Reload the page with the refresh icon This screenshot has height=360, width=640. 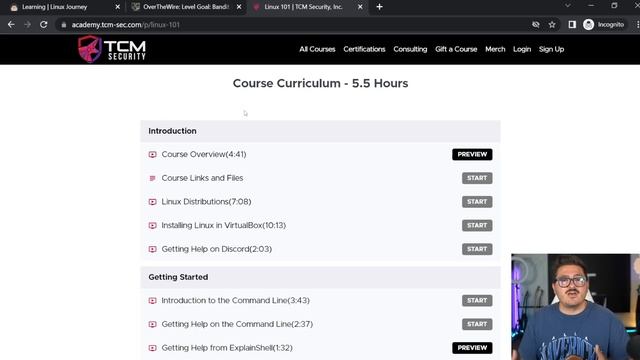[x=44, y=25]
